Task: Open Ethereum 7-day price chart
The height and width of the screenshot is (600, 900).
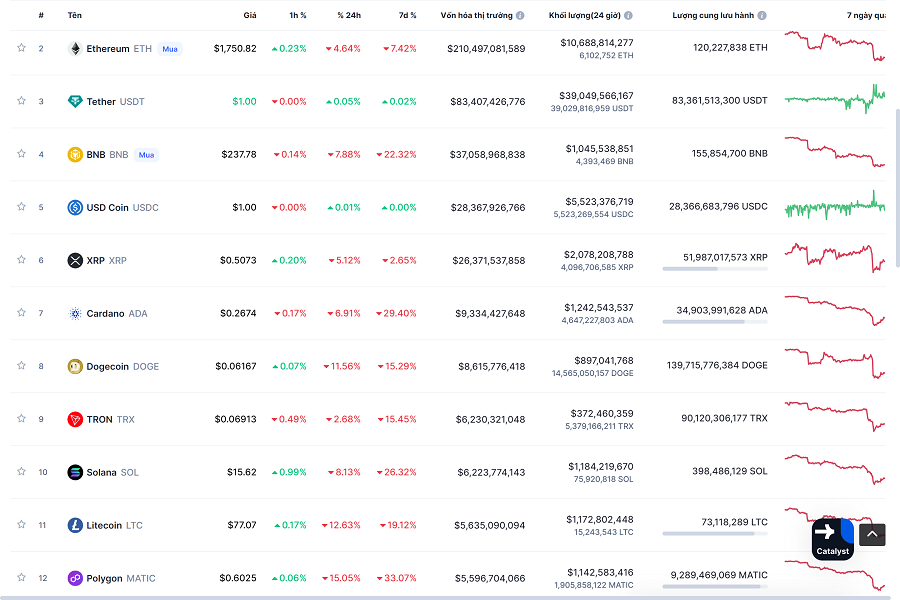Action: pos(835,47)
